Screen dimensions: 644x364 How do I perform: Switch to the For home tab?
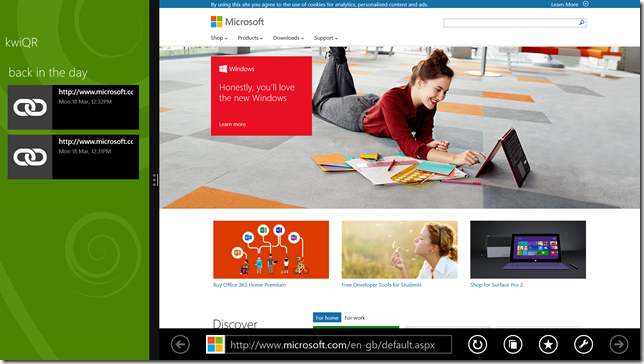click(327, 318)
